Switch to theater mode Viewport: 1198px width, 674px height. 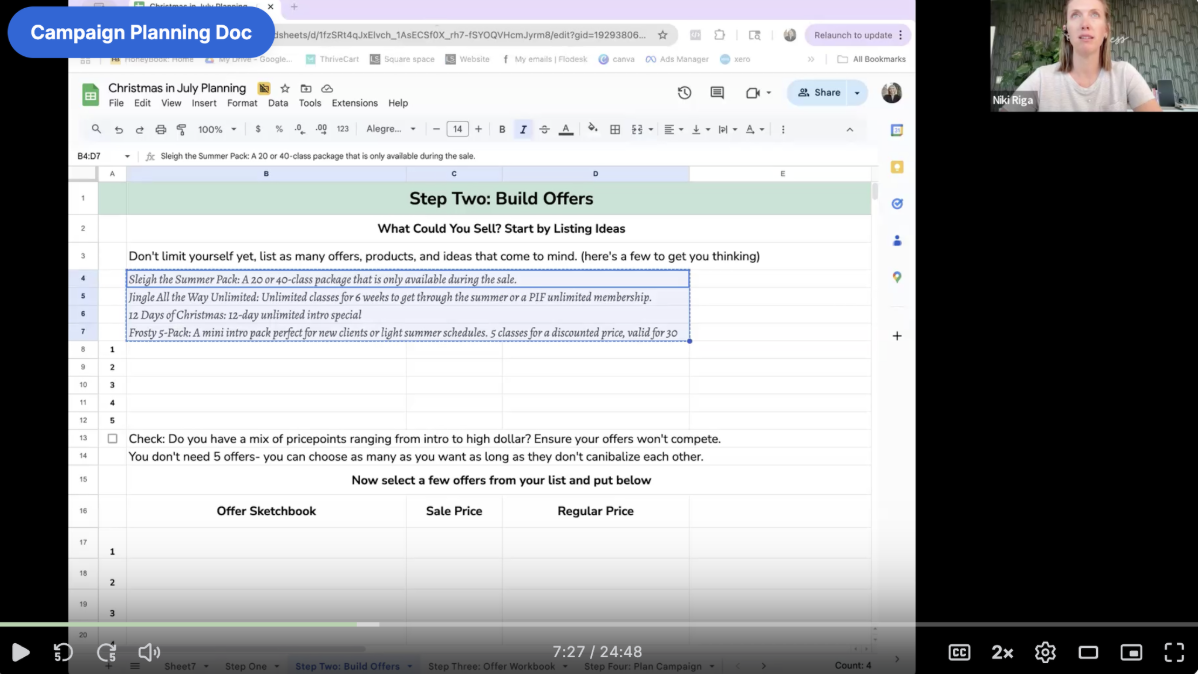(1088, 652)
